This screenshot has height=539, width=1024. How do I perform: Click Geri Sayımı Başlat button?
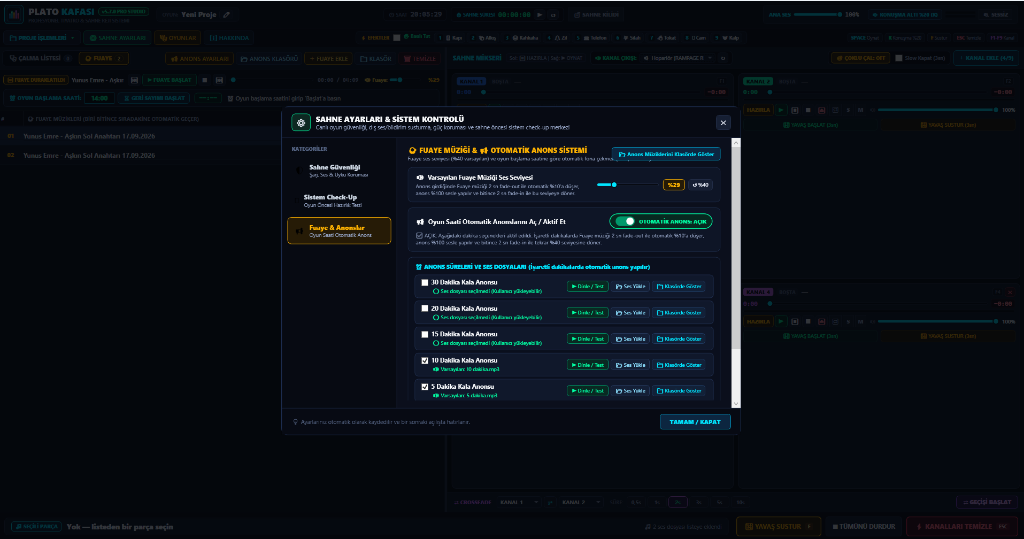(x=155, y=98)
